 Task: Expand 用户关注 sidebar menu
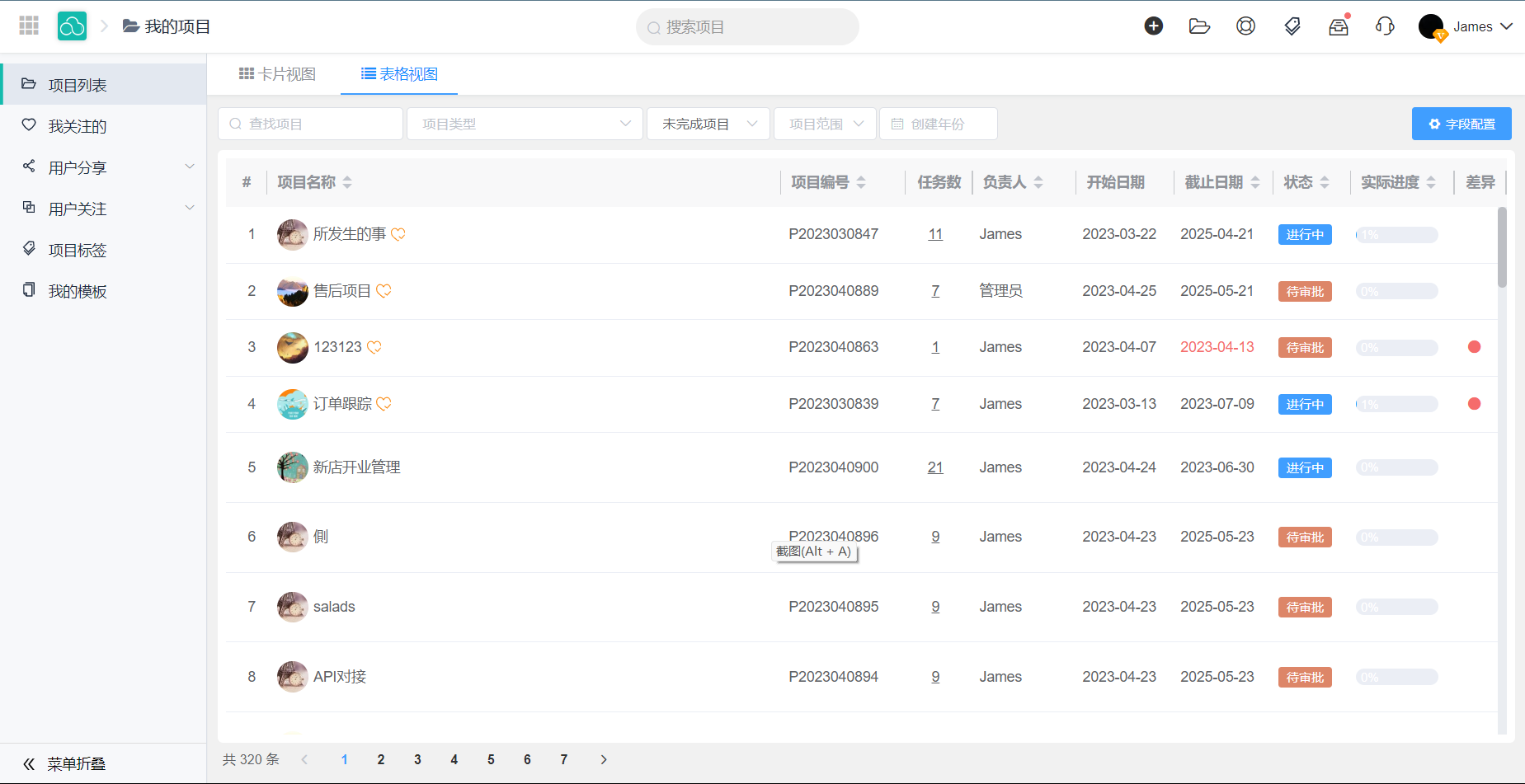coord(104,208)
